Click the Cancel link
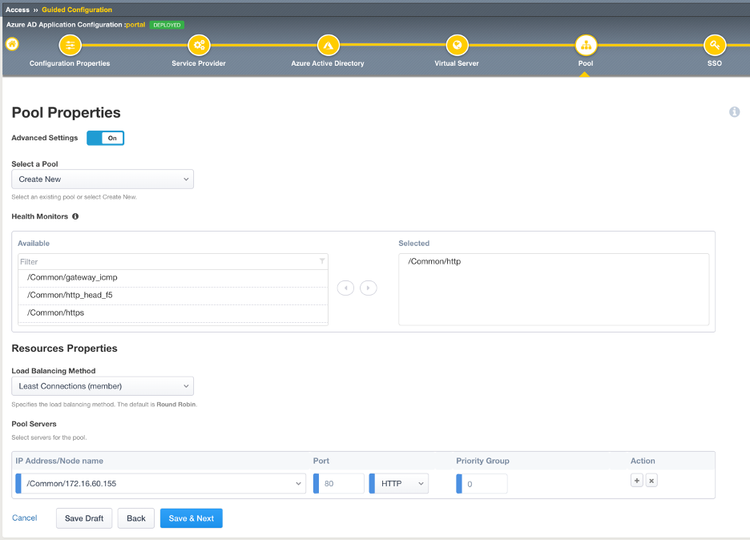The width and height of the screenshot is (750, 540). [x=25, y=518]
